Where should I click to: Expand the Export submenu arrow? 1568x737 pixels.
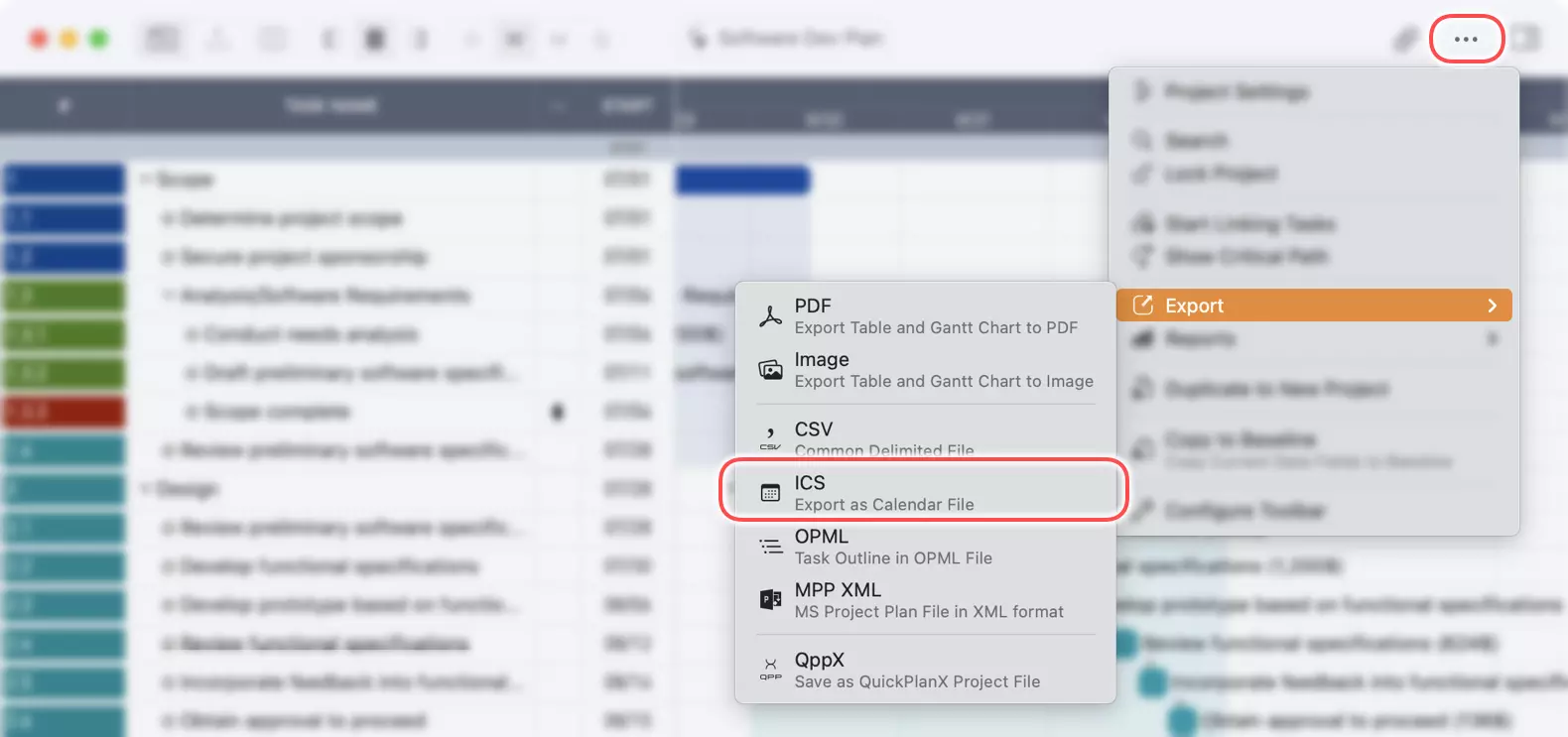point(1492,306)
